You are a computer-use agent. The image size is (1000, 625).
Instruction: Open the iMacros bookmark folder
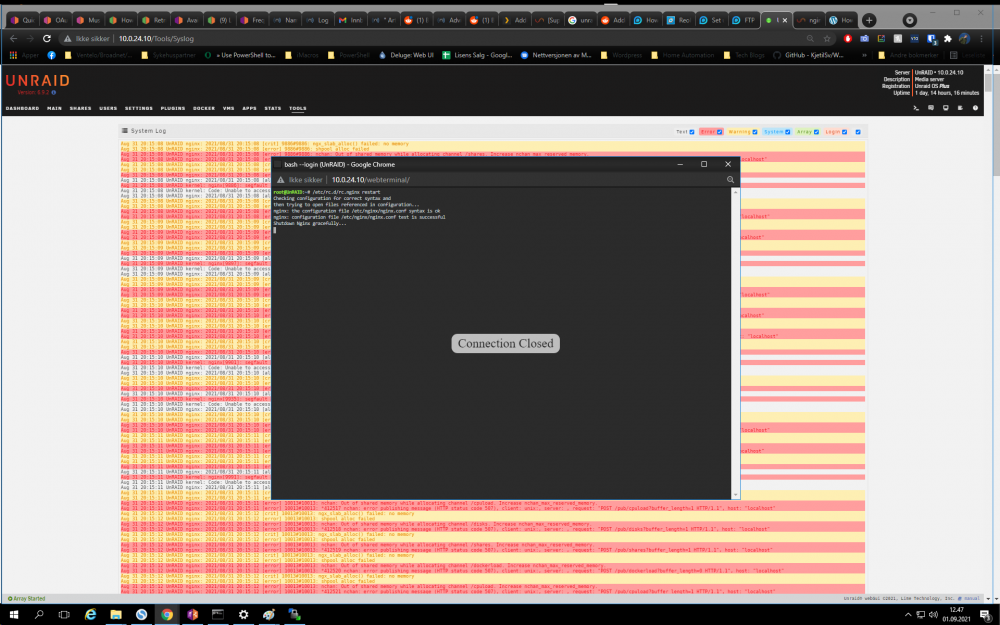pyautogui.click(x=302, y=55)
